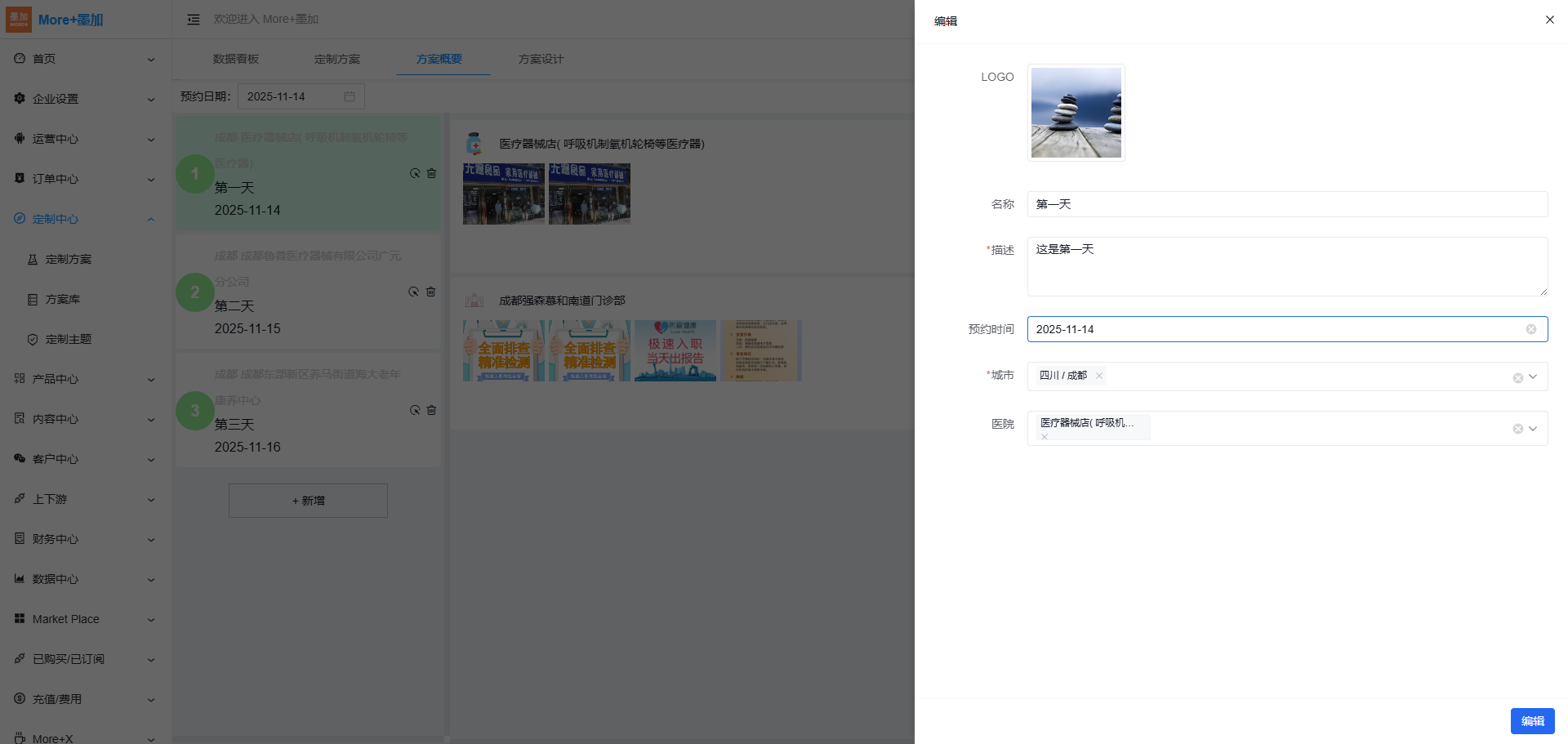Clear all selections in city field
This screenshot has width=1568, height=744.
[1517, 377]
